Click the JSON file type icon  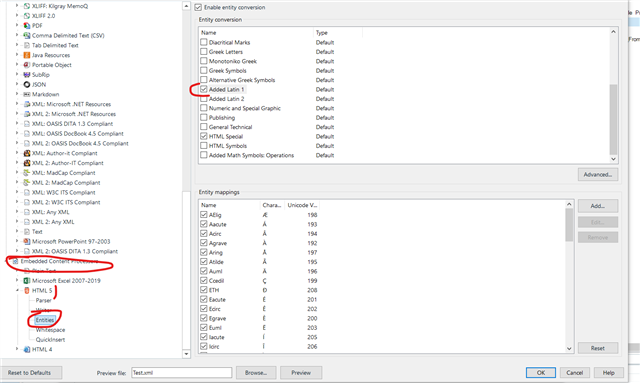27,85
